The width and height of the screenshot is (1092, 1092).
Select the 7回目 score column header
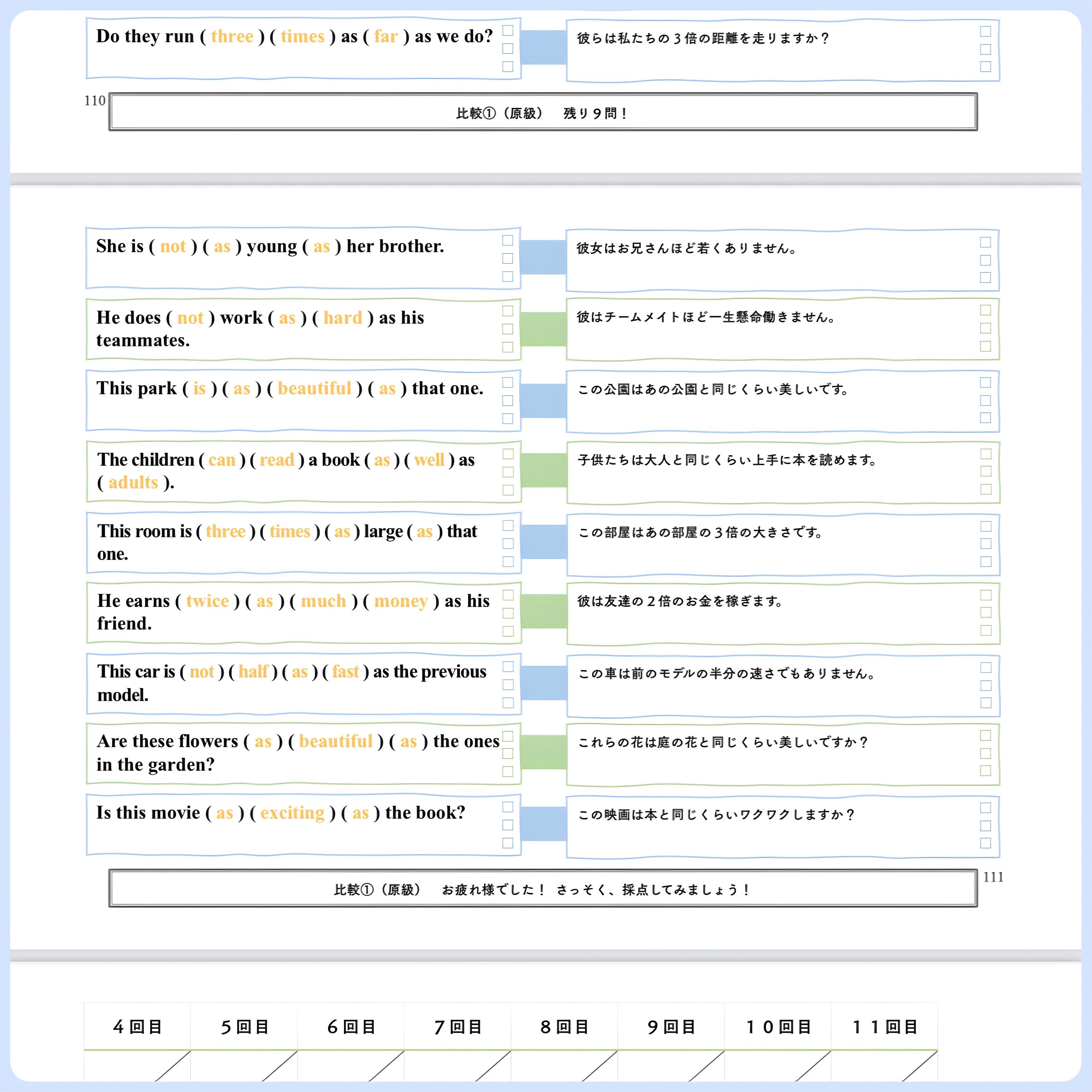coord(458,1026)
